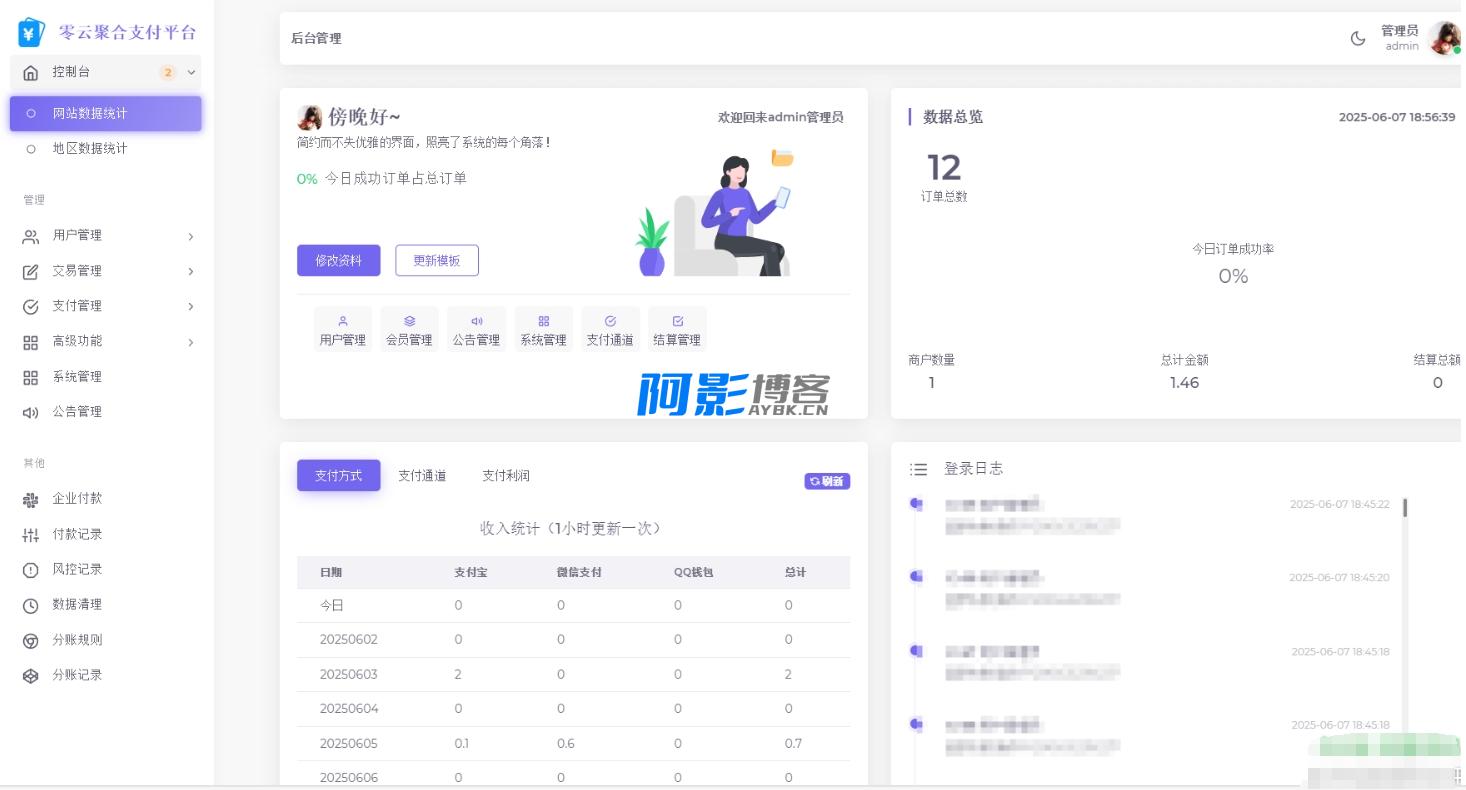Click the login log scrollbar
This screenshot has height=790, width=1466.
(1405, 508)
